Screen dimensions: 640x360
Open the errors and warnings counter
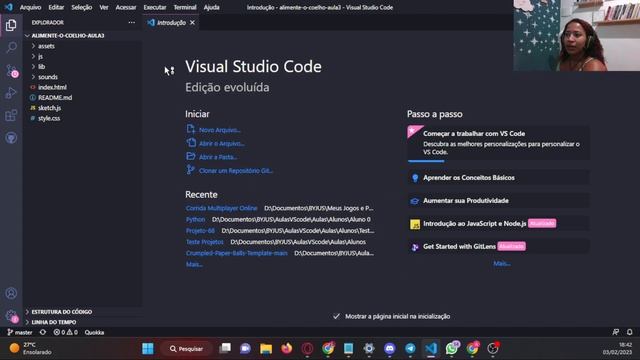[65, 332]
